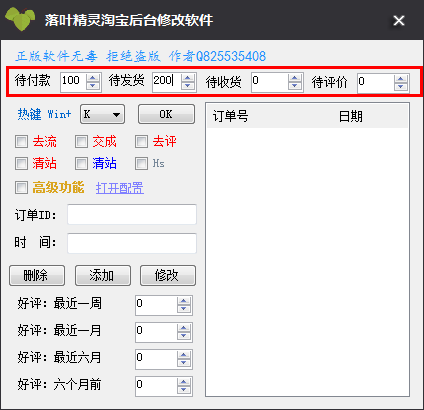Decrease the 待收货 value with down arrow

[x=295, y=86]
